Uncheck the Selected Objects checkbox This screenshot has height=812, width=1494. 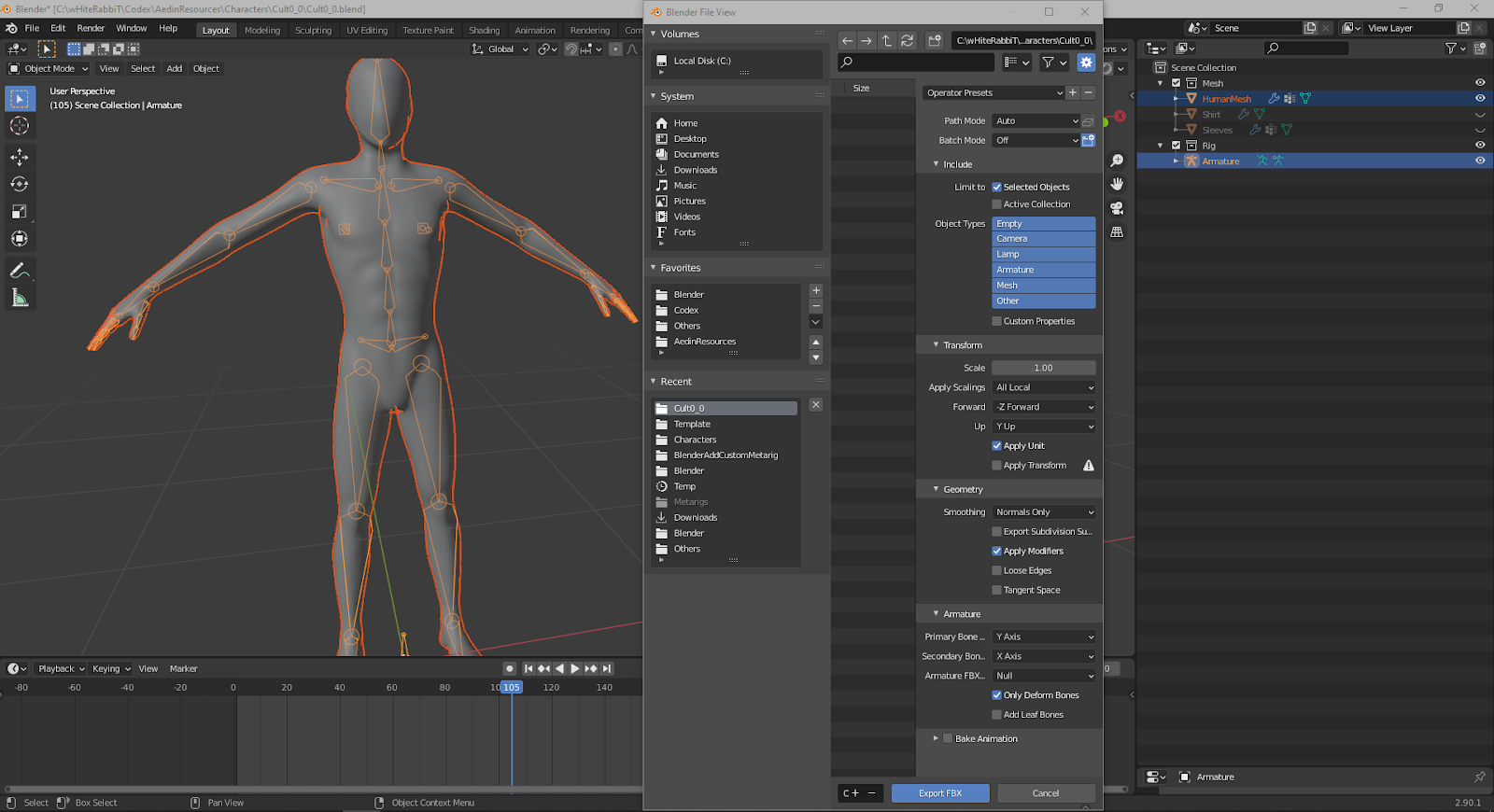tap(997, 188)
